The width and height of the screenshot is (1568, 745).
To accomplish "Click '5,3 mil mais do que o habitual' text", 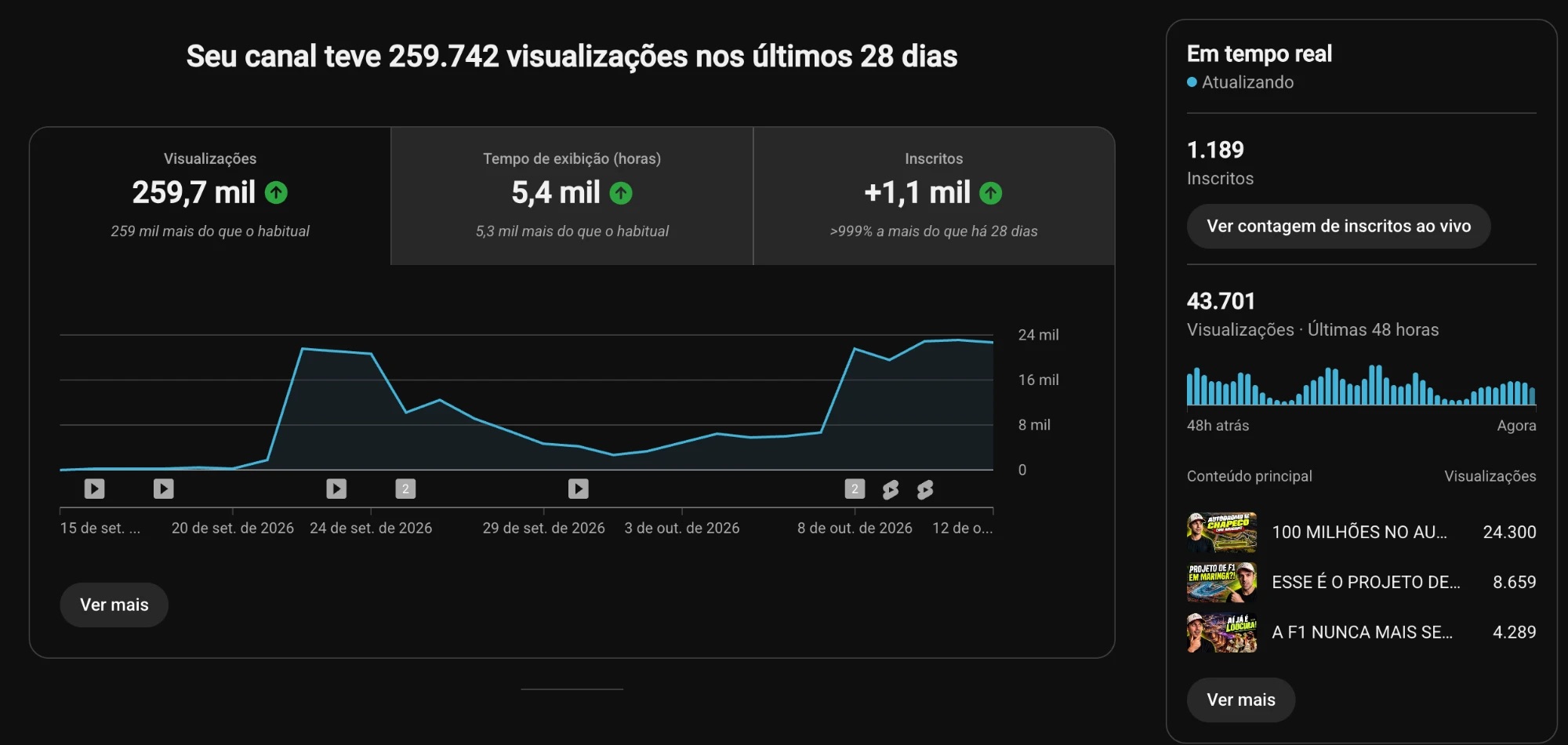I will click(572, 231).
